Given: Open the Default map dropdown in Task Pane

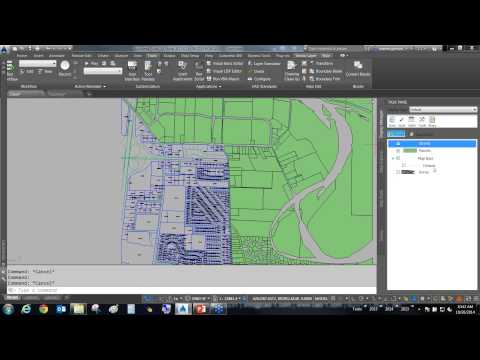Looking at the screenshot, I should tap(443, 109).
